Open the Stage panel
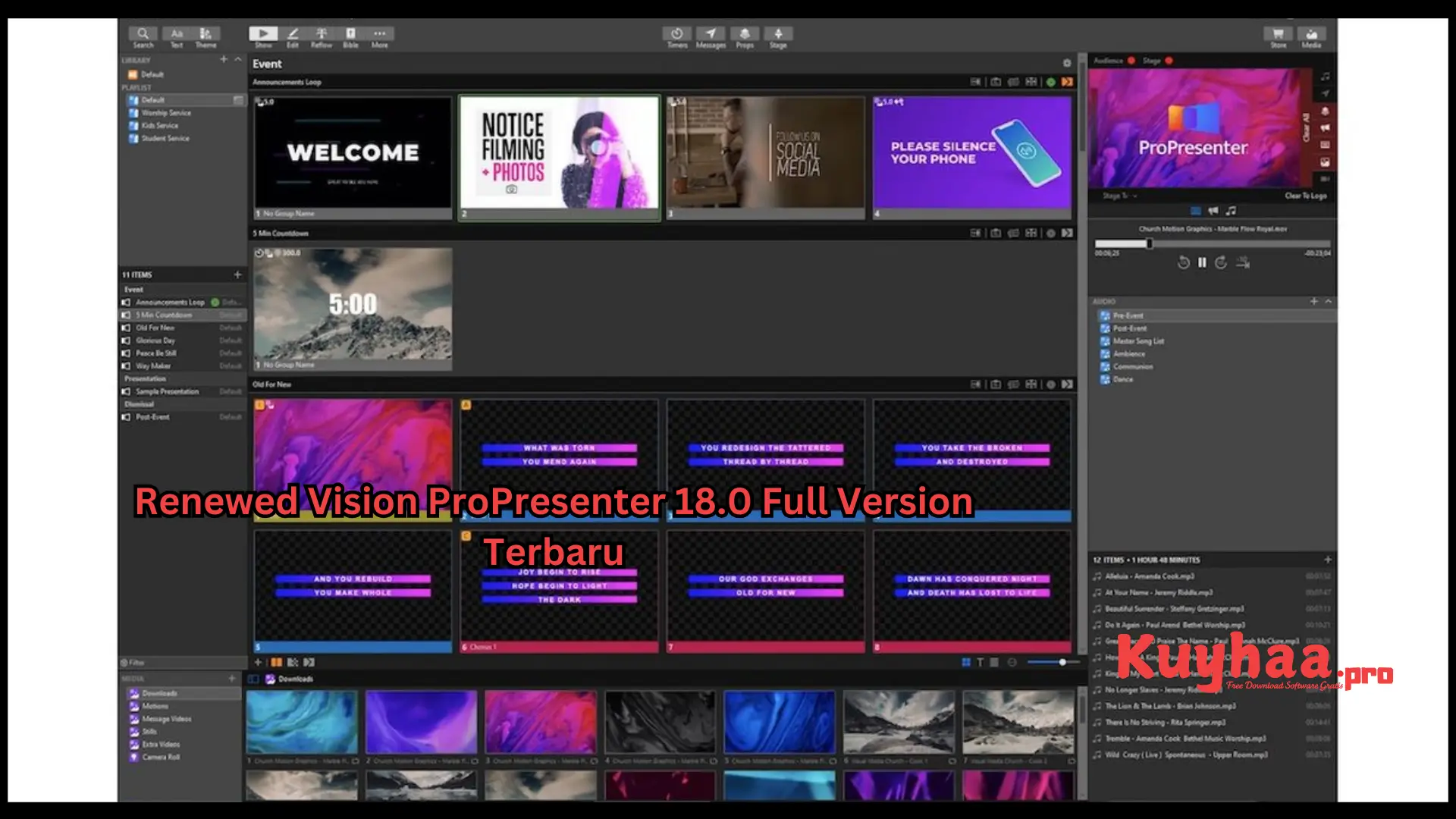Image resolution: width=1456 pixels, height=819 pixels. pyautogui.click(x=778, y=36)
